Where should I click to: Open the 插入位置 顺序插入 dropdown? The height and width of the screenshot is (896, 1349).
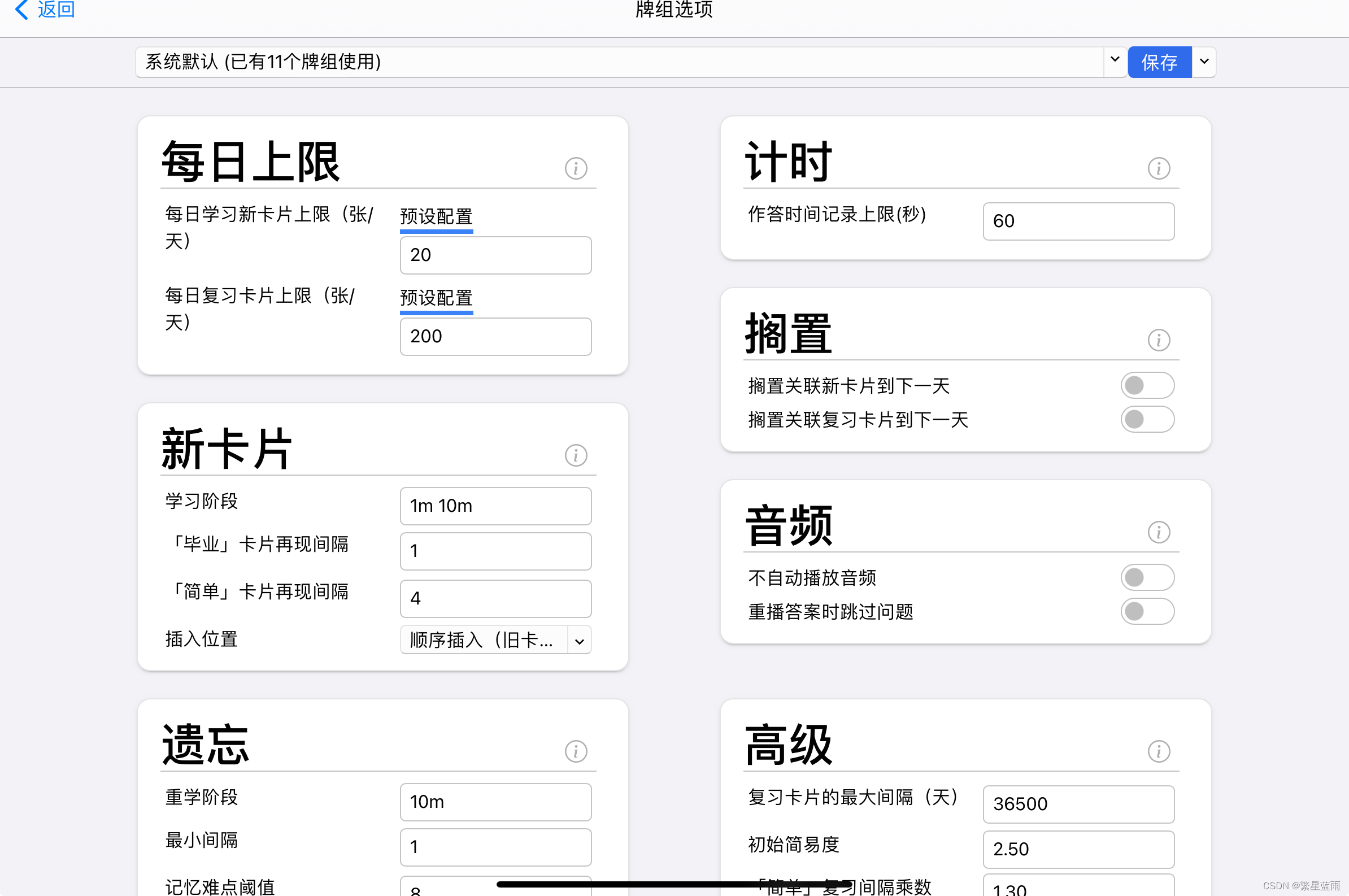[495, 640]
